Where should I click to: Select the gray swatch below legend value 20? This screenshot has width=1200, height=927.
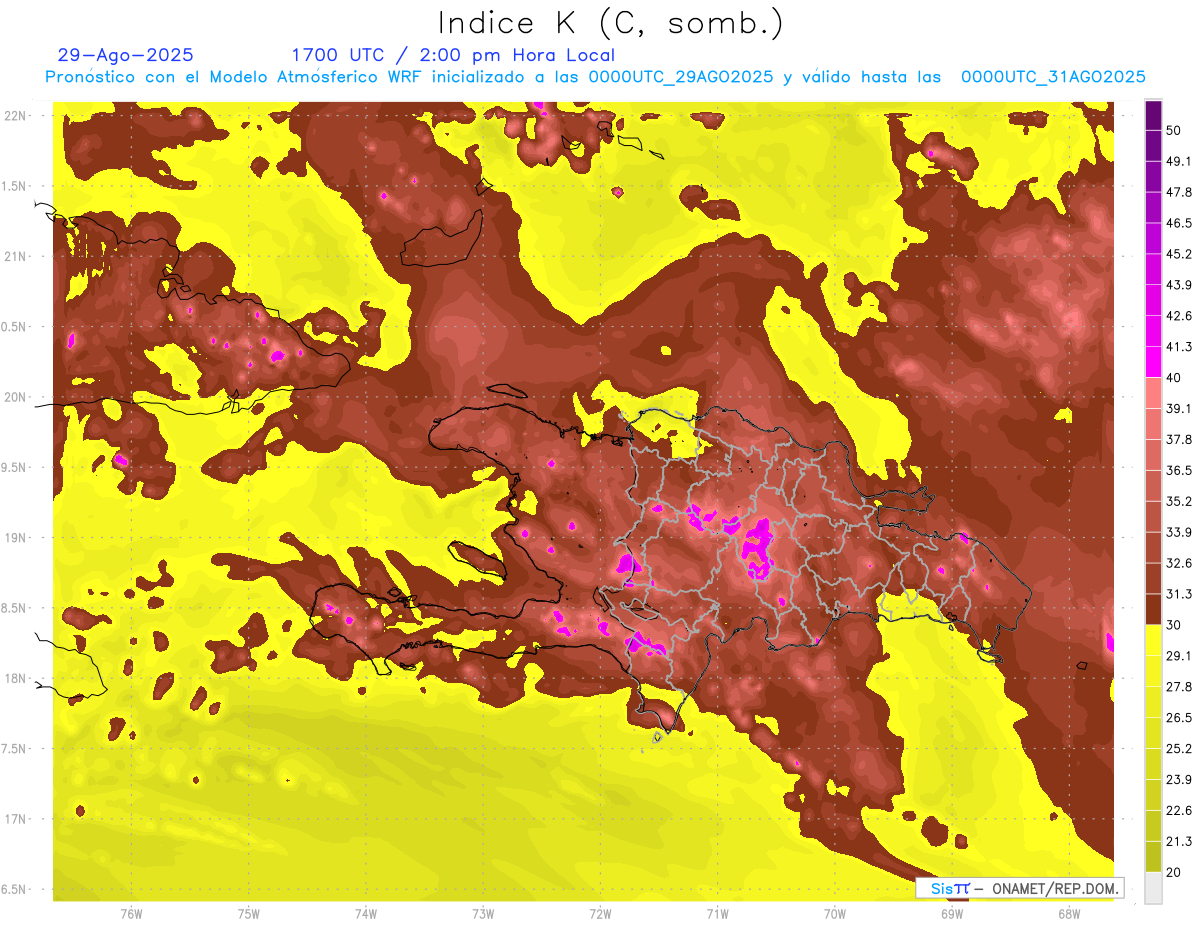pos(1153,887)
